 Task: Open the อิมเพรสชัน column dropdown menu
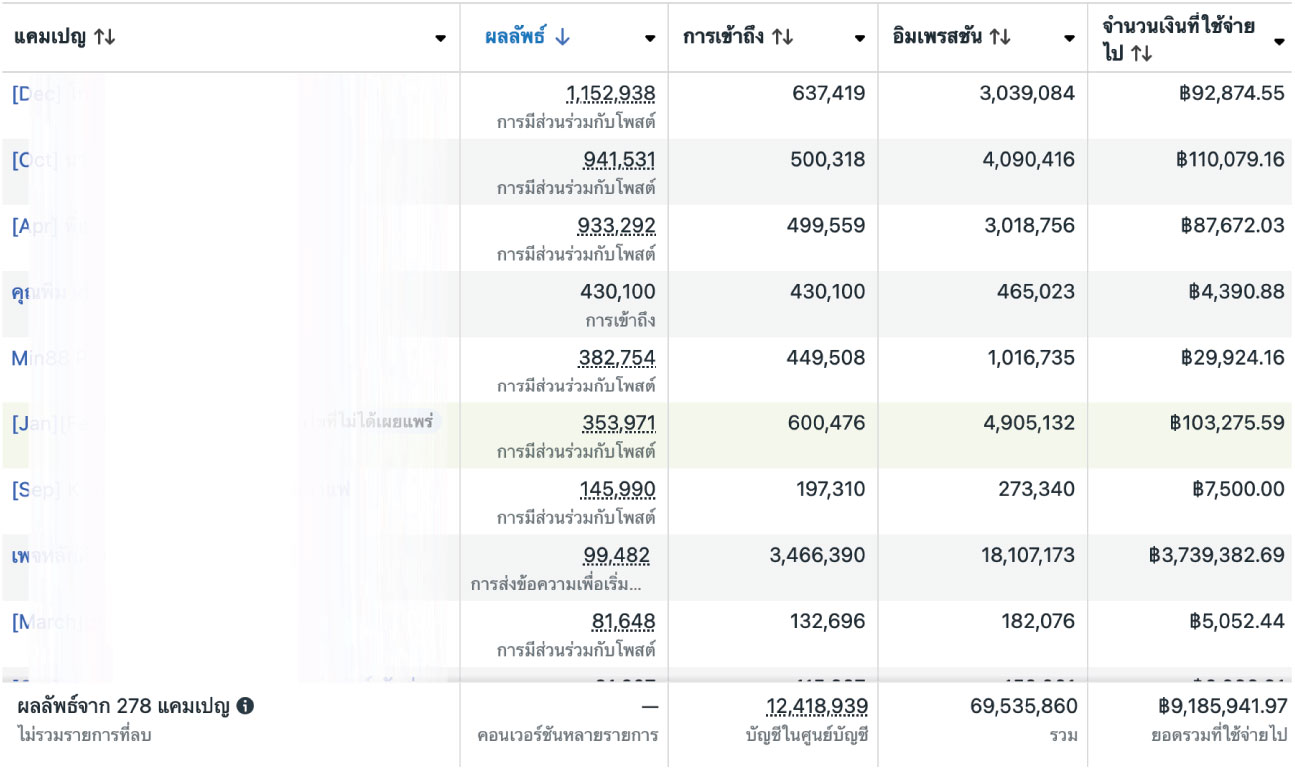[x=1069, y=39]
